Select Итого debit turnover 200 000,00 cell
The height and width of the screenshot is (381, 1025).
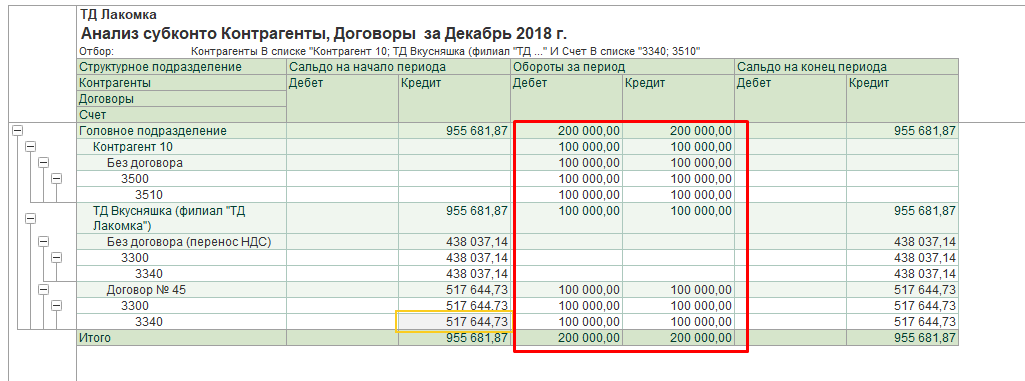[567, 338]
